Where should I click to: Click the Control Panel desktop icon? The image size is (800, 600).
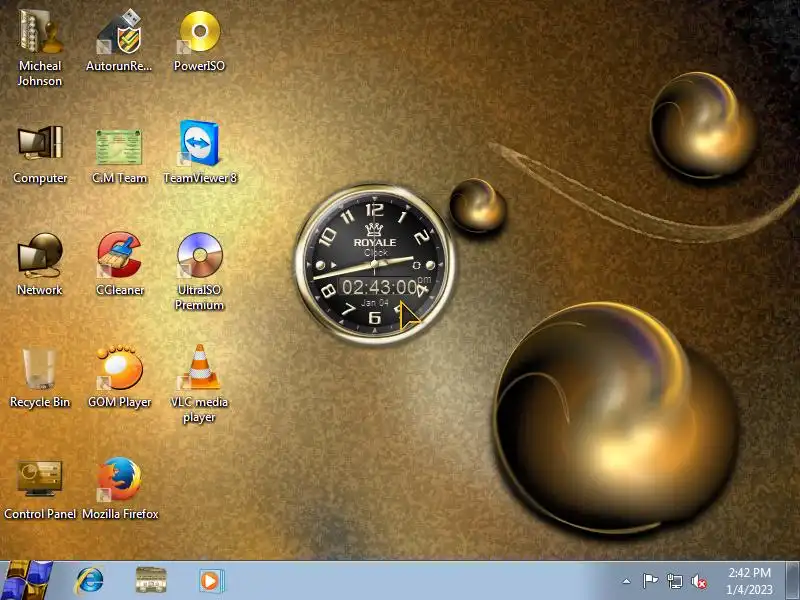[x=40, y=490]
